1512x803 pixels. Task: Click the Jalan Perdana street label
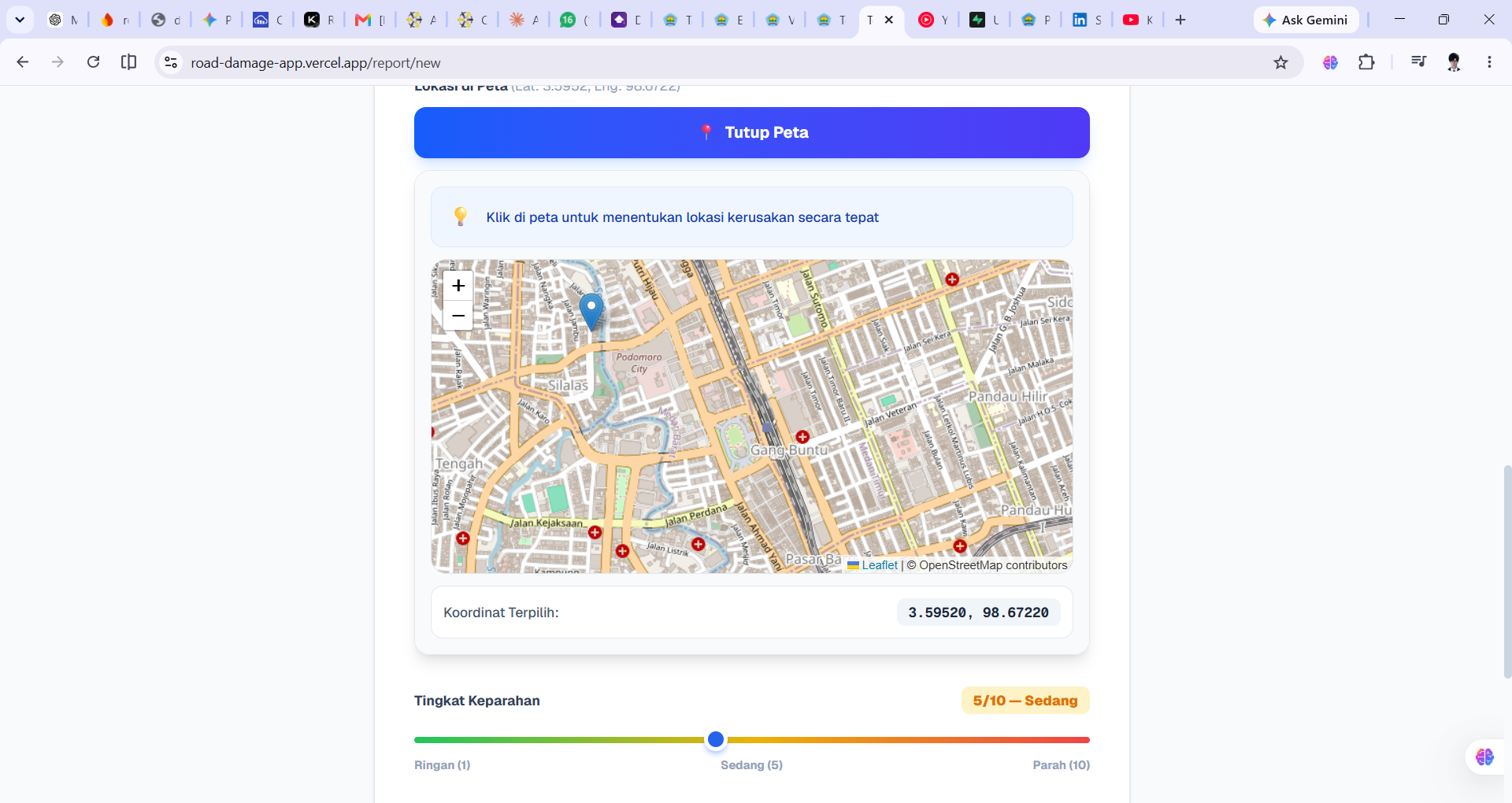point(696,516)
